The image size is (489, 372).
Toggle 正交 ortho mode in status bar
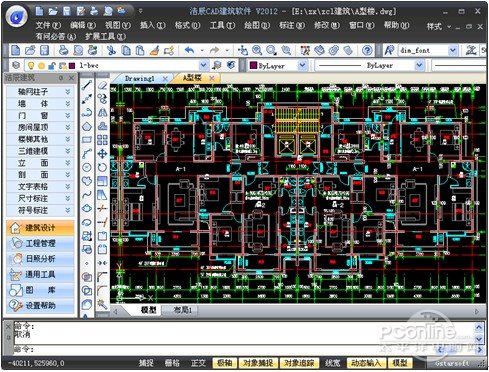pyautogui.click(x=198, y=363)
